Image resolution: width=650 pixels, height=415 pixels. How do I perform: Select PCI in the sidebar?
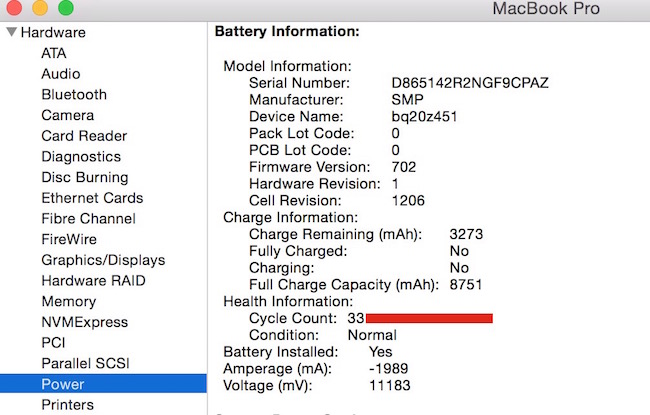point(53,343)
